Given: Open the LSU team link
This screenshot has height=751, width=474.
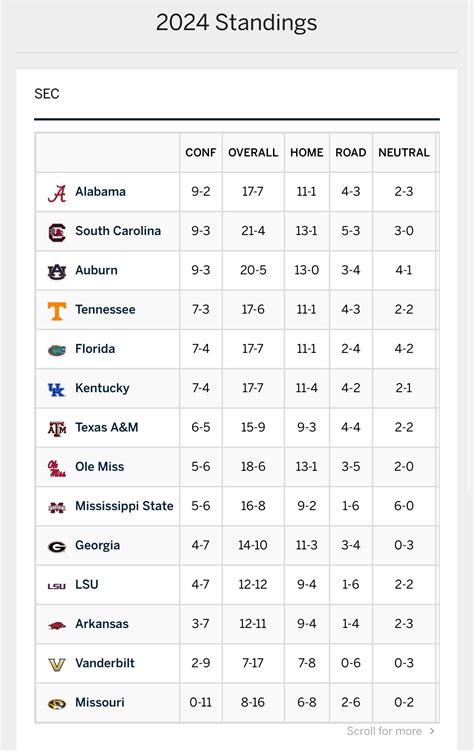Looking at the screenshot, I should (87, 584).
